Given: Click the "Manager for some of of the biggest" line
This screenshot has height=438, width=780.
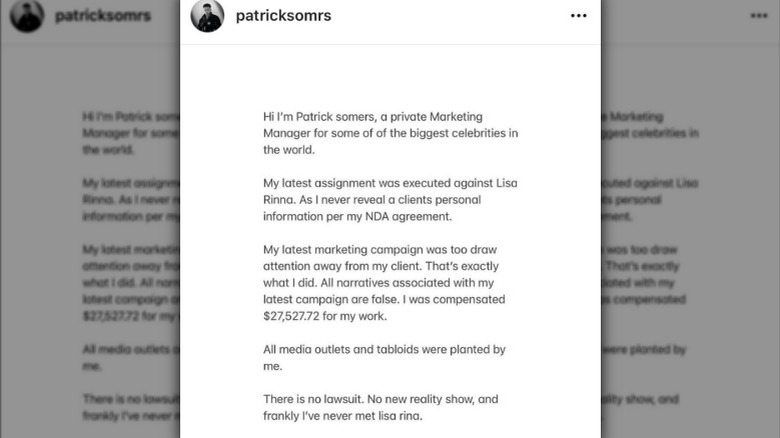Looking at the screenshot, I should [x=390, y=133].
